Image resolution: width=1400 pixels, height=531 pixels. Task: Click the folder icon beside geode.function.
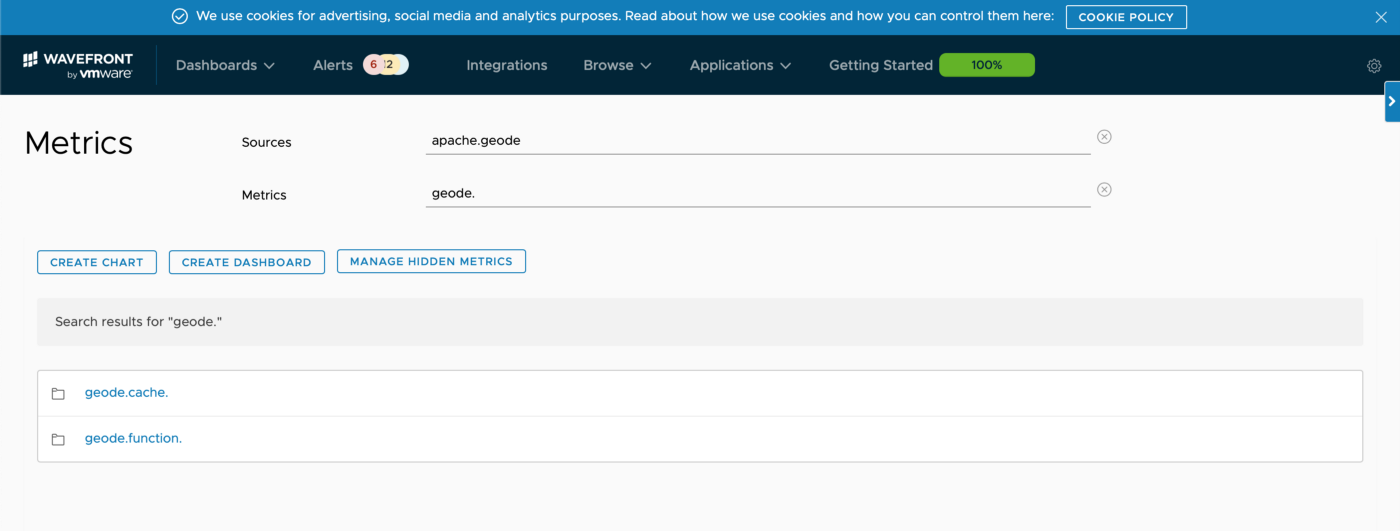point(58,440)
